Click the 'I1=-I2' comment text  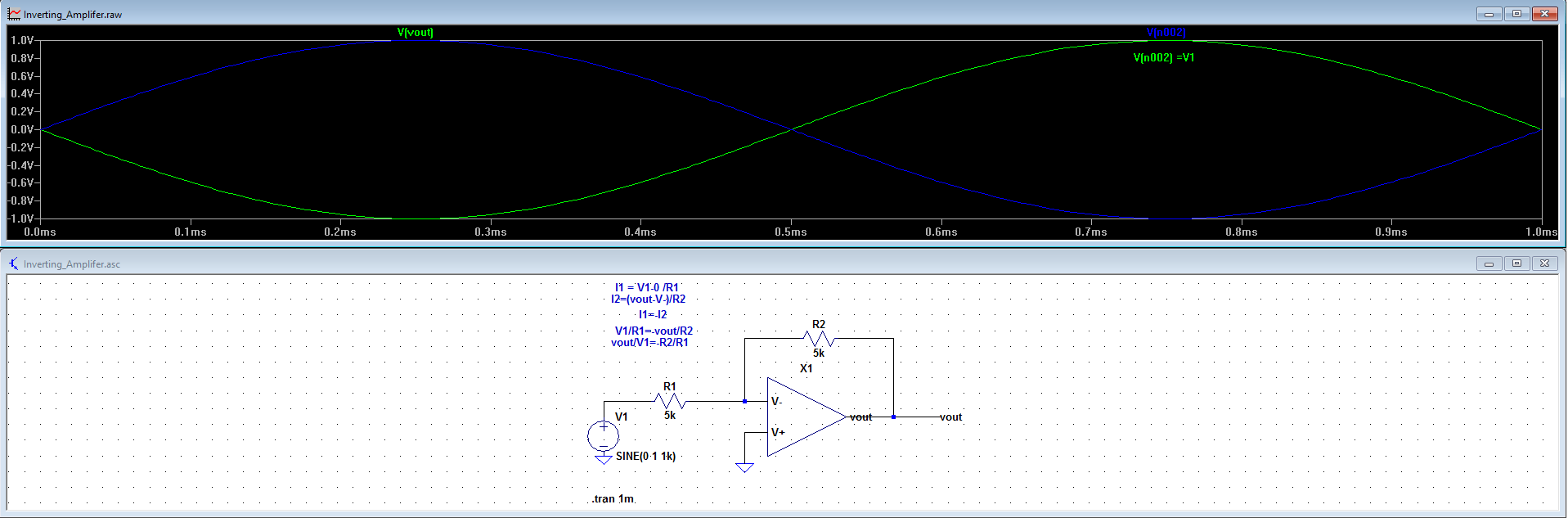click(653, 314)
